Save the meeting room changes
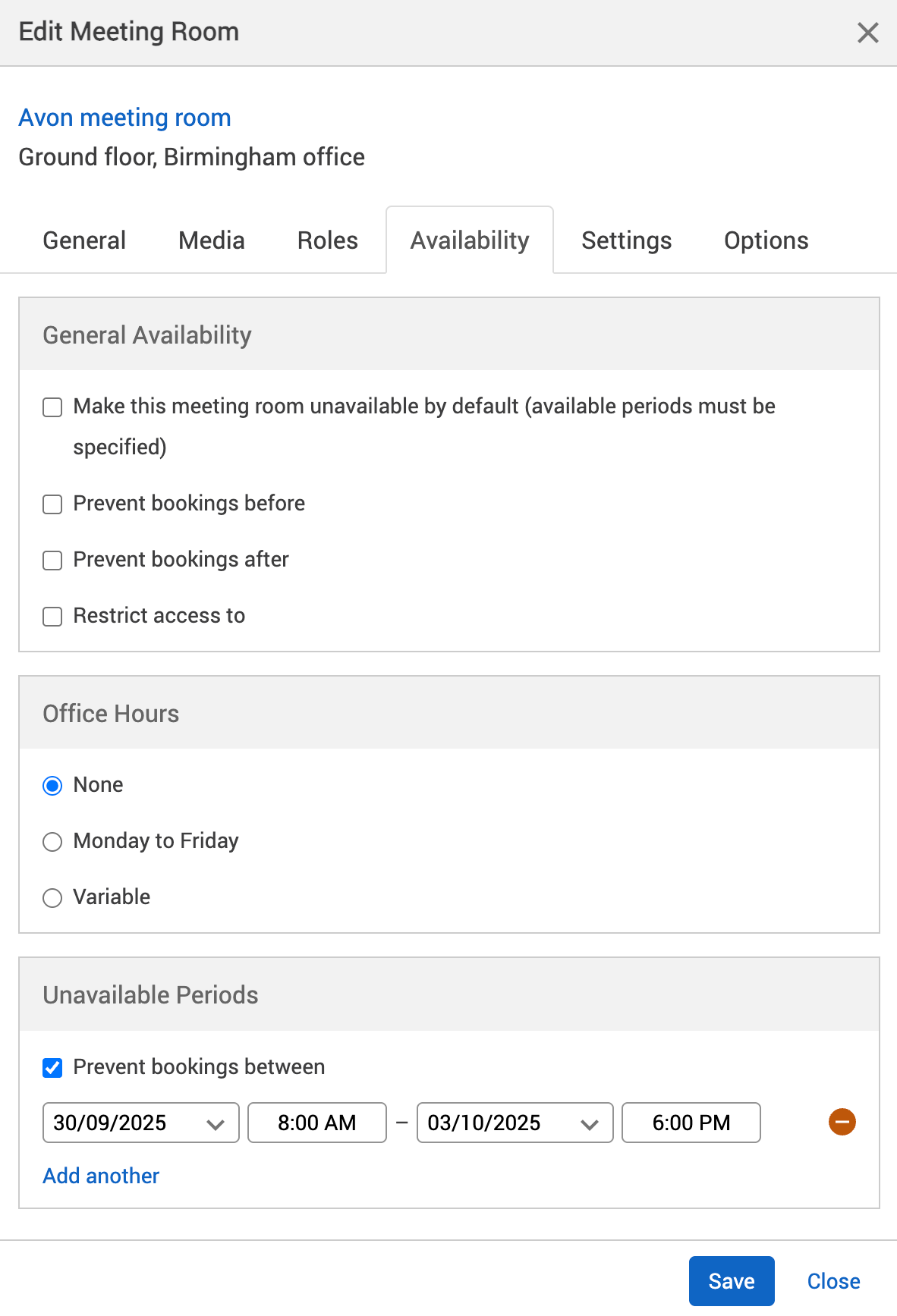This screenshot has width=897, height=1316. point(731,1280)
